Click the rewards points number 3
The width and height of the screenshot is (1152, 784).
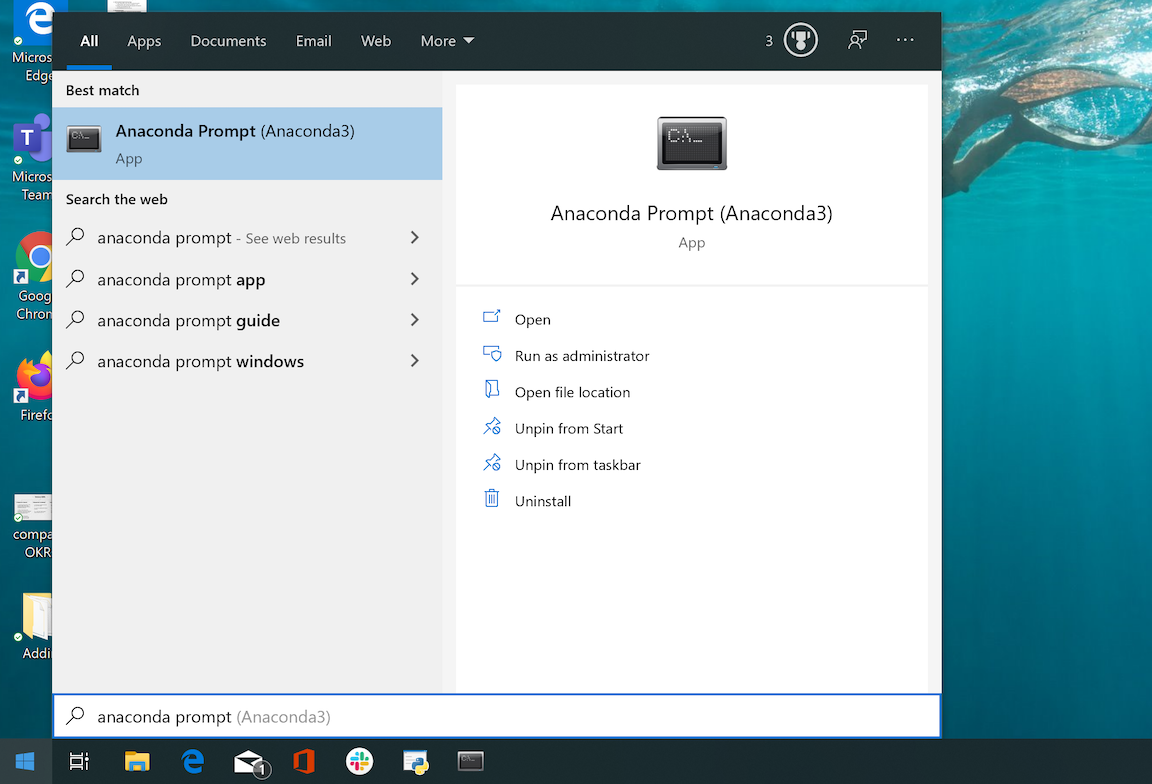(768, 41)
